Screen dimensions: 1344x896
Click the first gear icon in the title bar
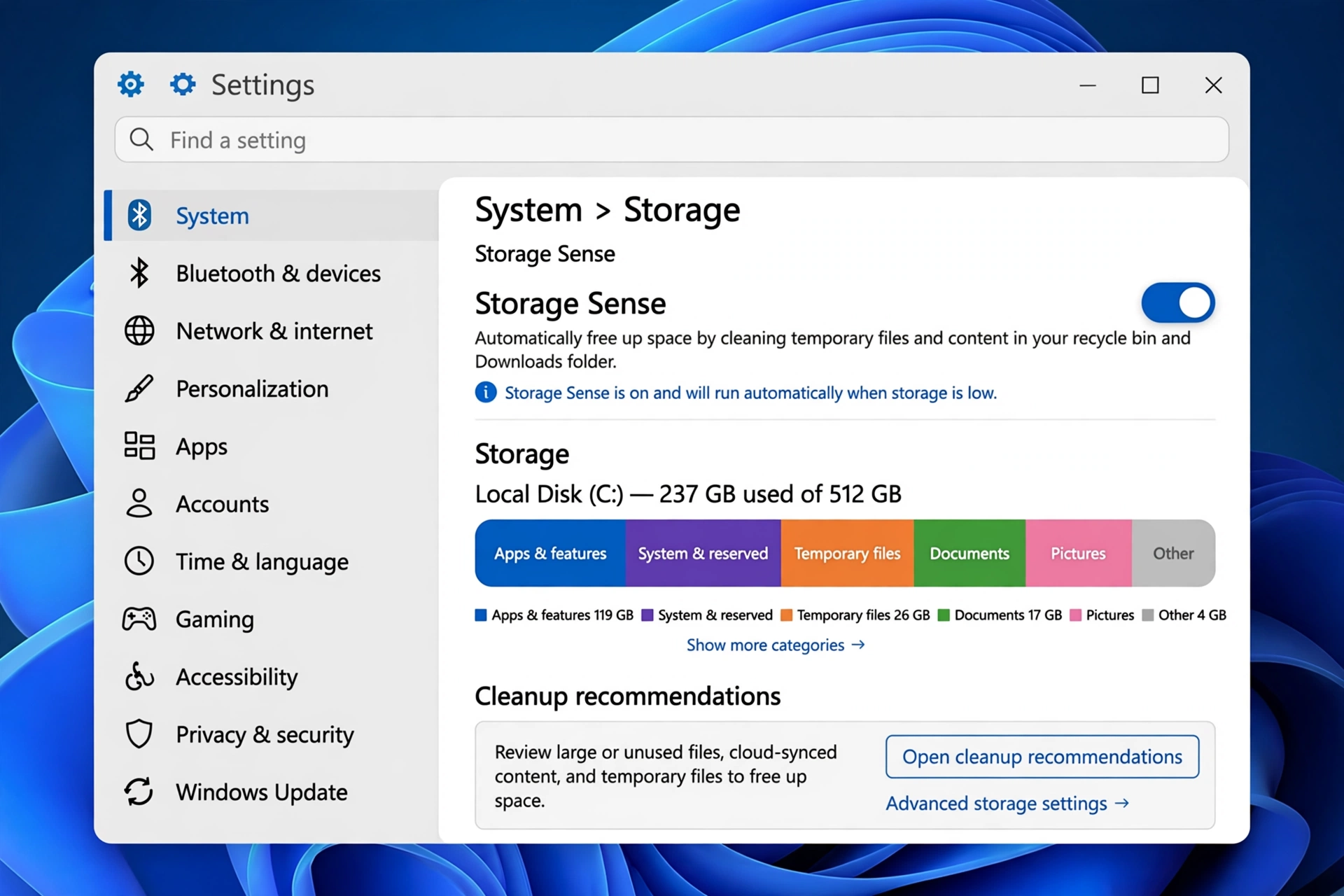click(x=131, y=84)
